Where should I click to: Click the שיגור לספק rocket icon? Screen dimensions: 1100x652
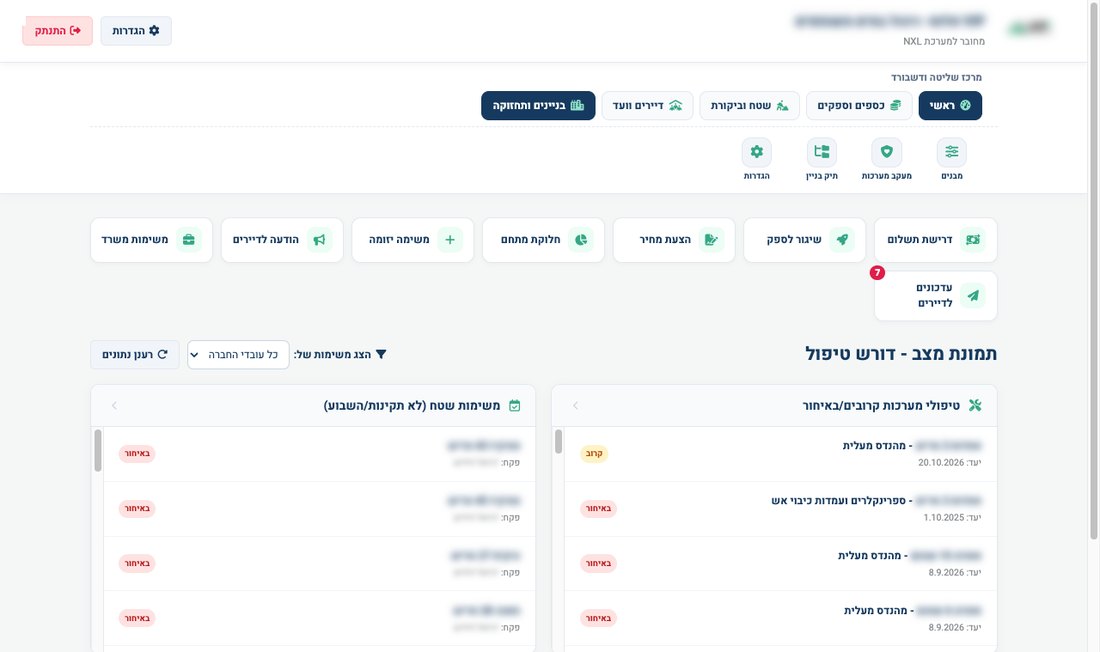[x=842, y=239]
